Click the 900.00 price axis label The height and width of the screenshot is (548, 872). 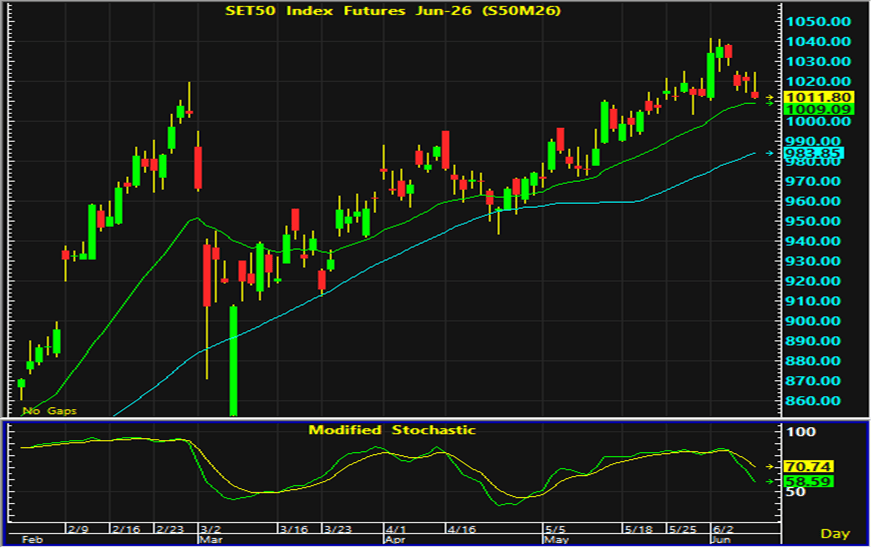[814, 321]
